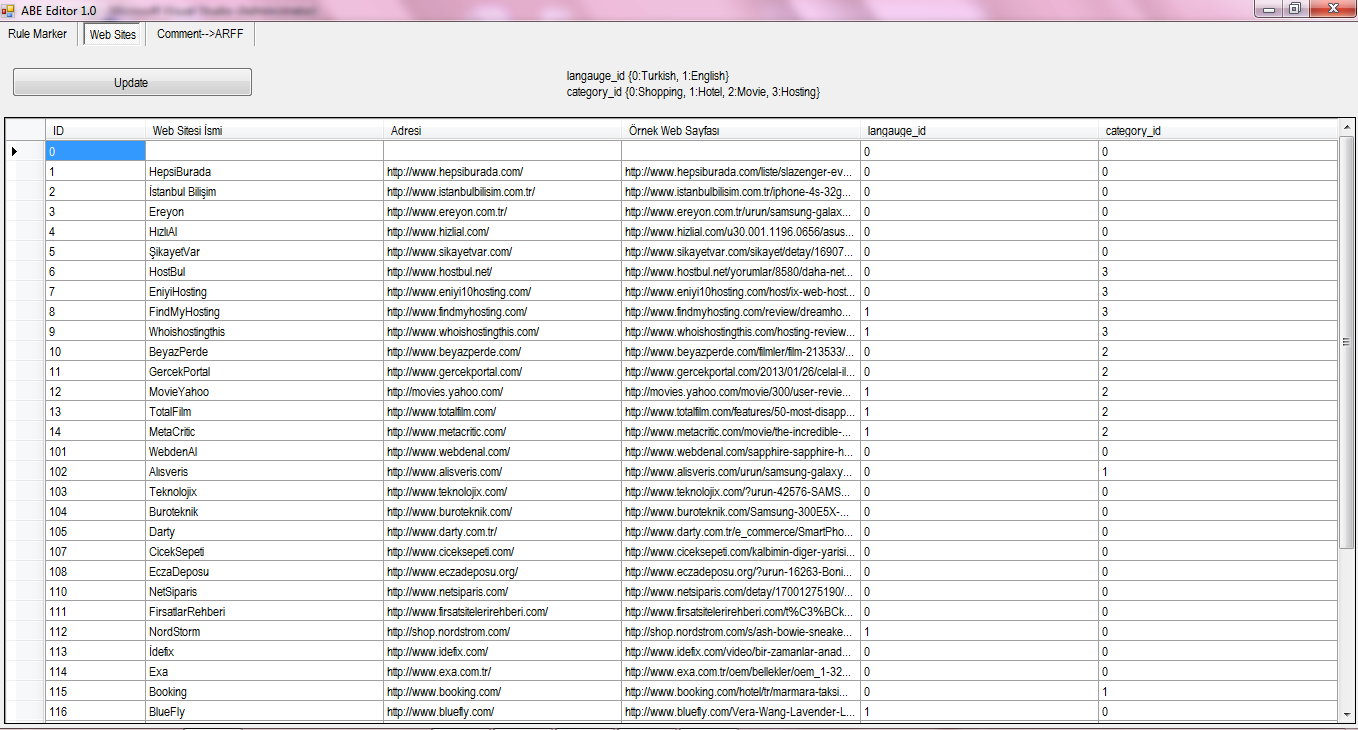This screenshot has width=1358, height=730.
Task: Click the vertical scrollbar thumb
Action: coord(1346,342)
